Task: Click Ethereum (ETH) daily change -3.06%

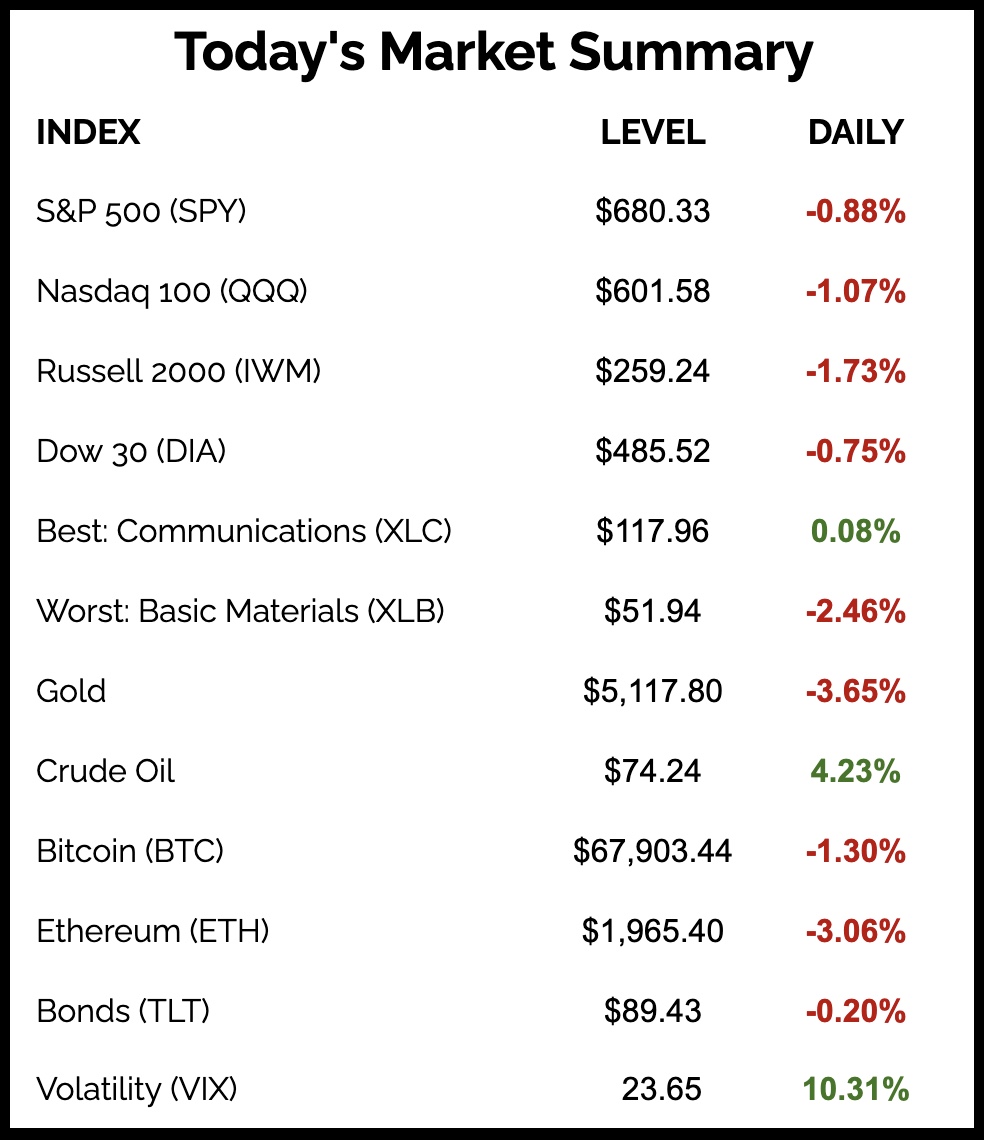Action: click(x=855, y=931)
